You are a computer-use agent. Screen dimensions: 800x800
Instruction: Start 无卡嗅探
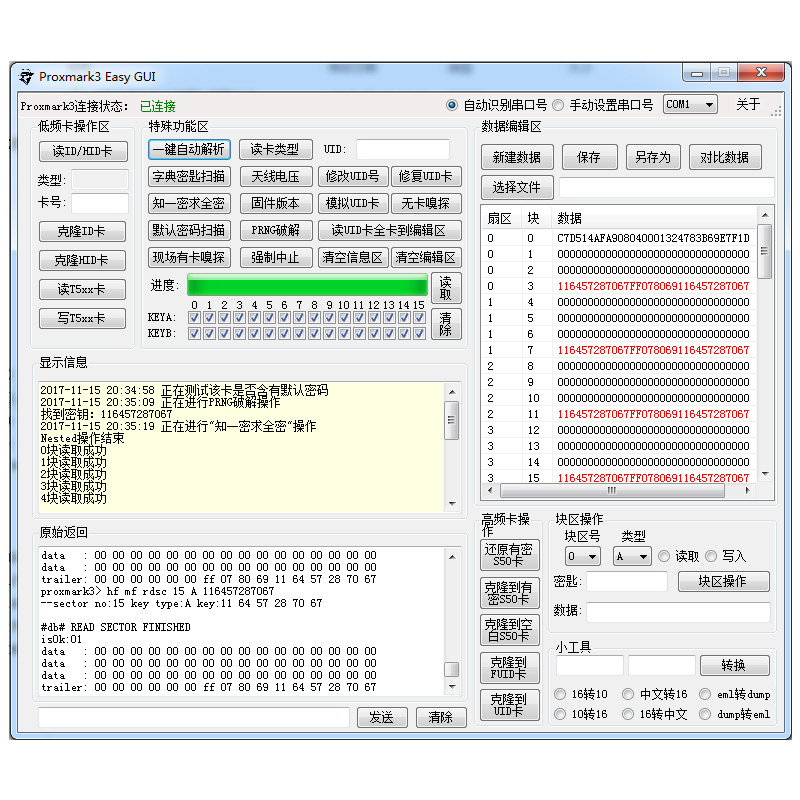coord(426,204)
